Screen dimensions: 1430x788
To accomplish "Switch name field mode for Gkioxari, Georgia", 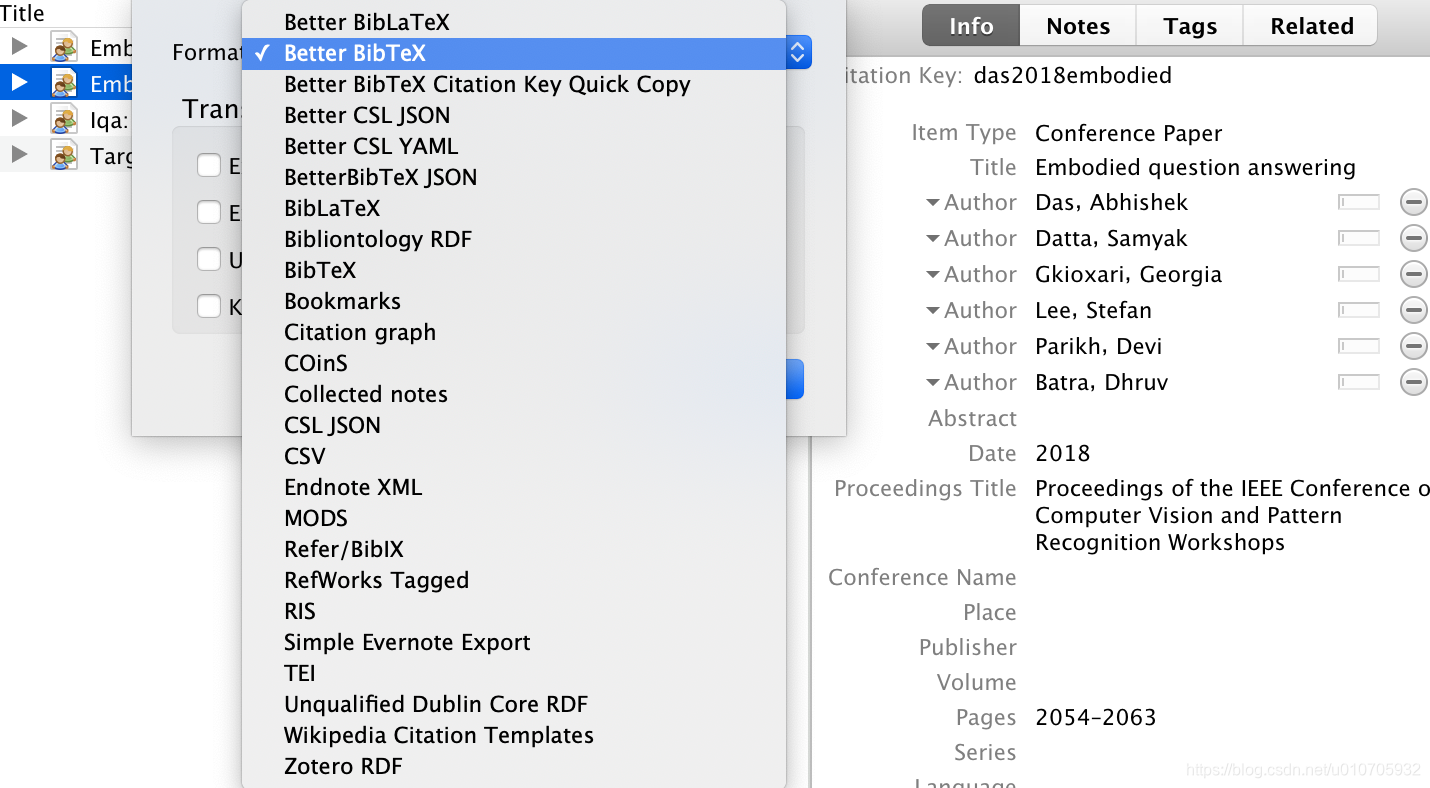I will [1359, 274].
